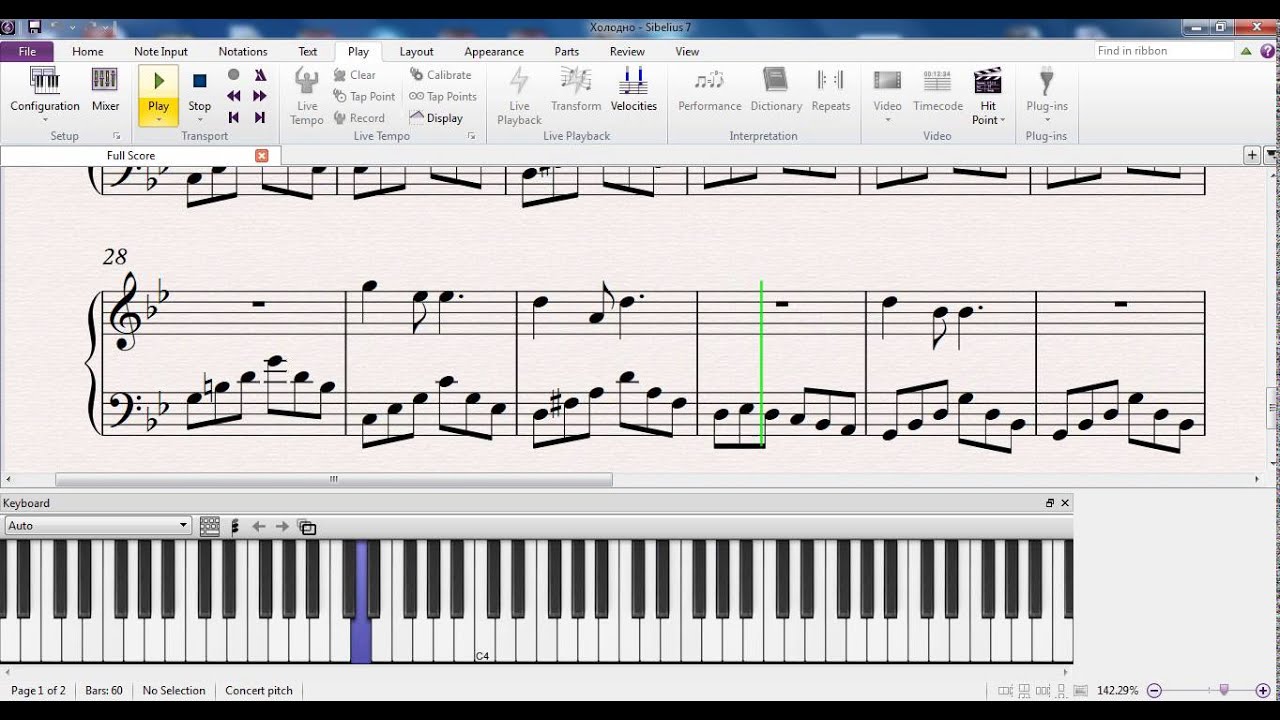Open Tap Points settings
The height and width of the screenshot is (720, 1280).
(443, 96)
